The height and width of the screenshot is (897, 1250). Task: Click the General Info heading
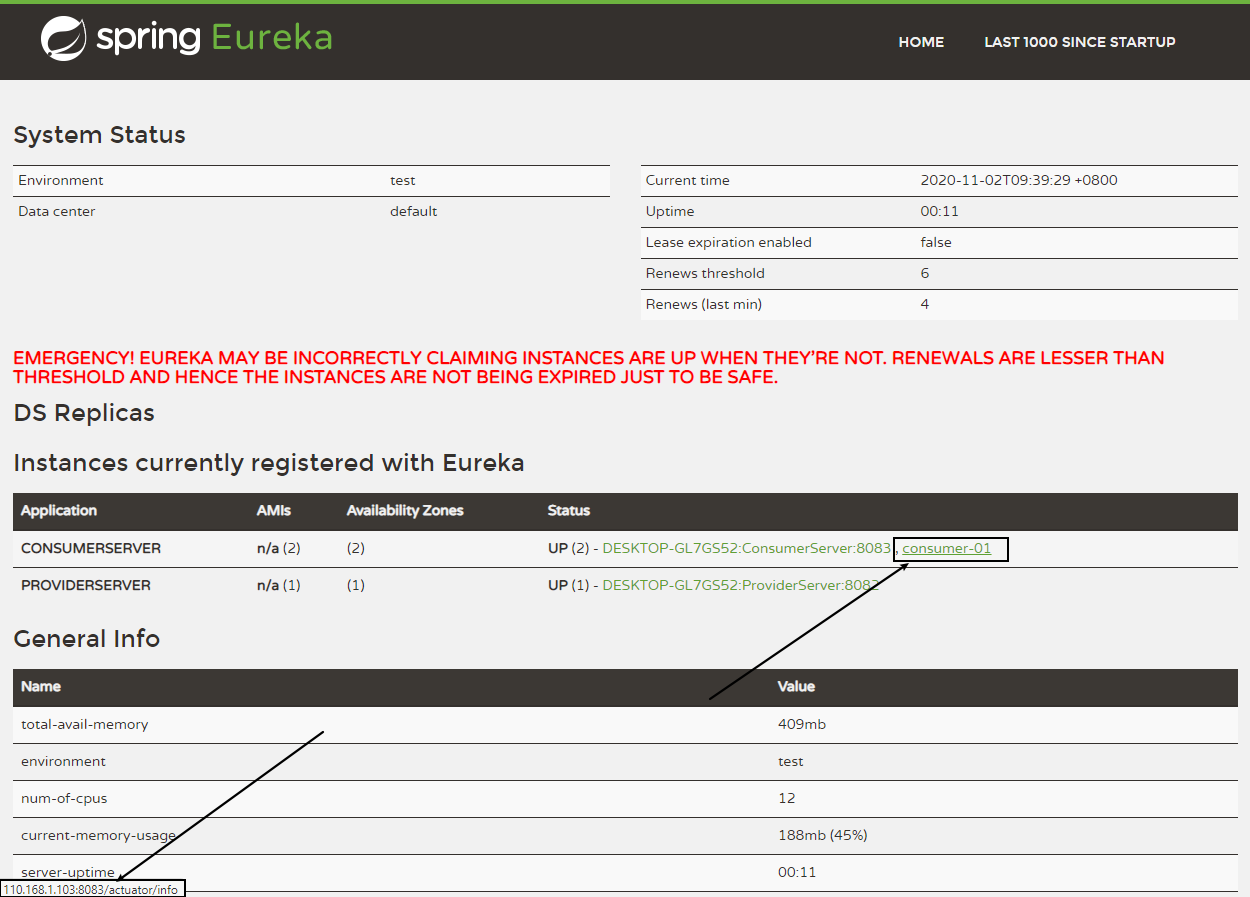[87, 639]
